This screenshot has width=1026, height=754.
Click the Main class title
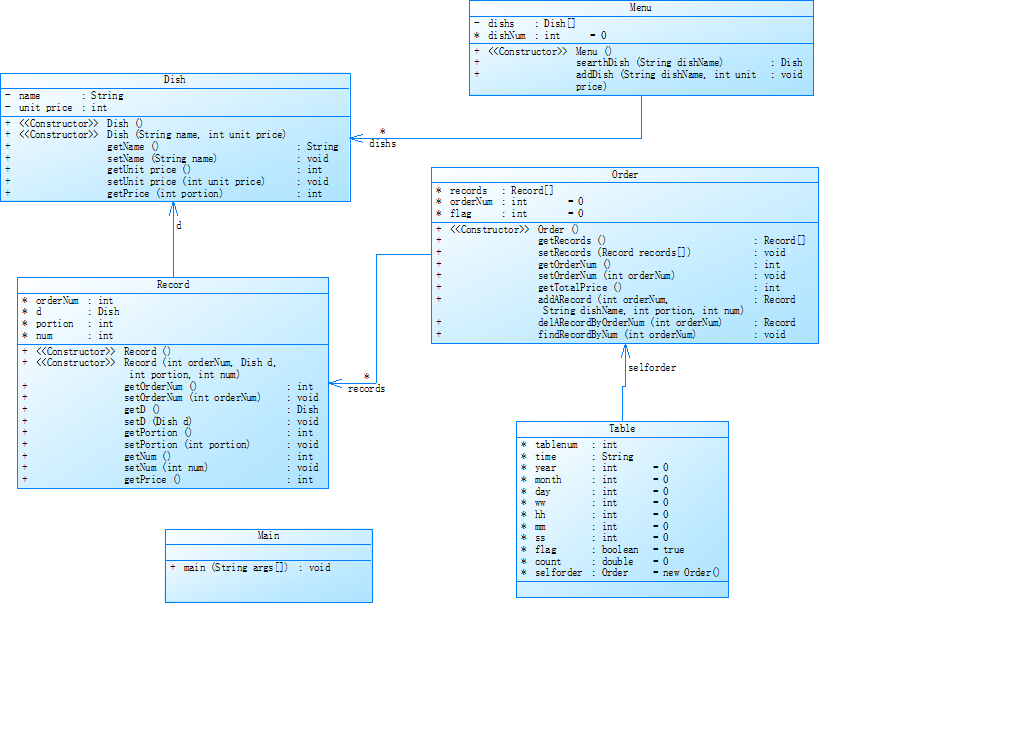(x=268, y=536)
